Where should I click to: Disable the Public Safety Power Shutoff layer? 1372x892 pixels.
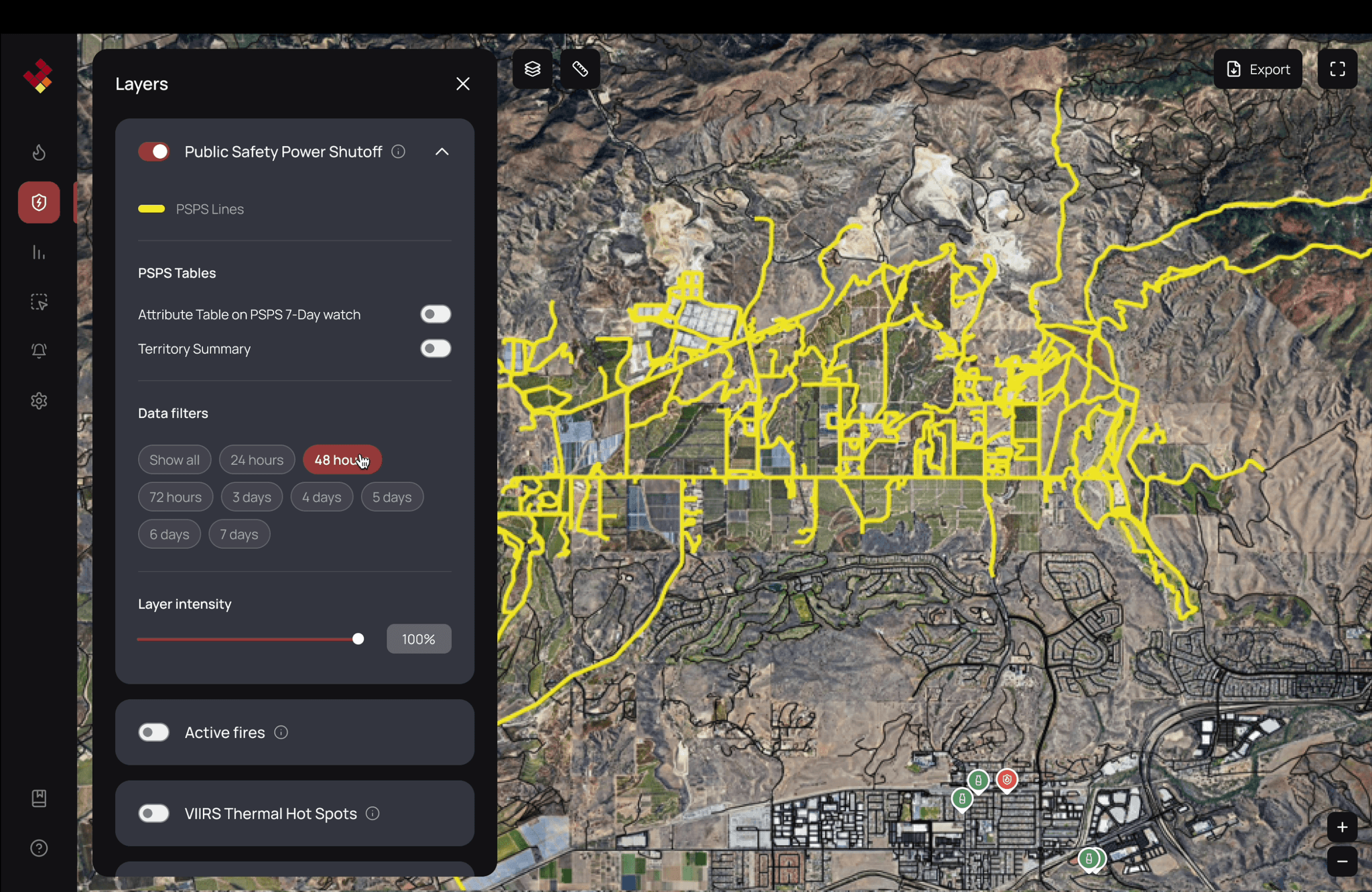pos(153,152)
